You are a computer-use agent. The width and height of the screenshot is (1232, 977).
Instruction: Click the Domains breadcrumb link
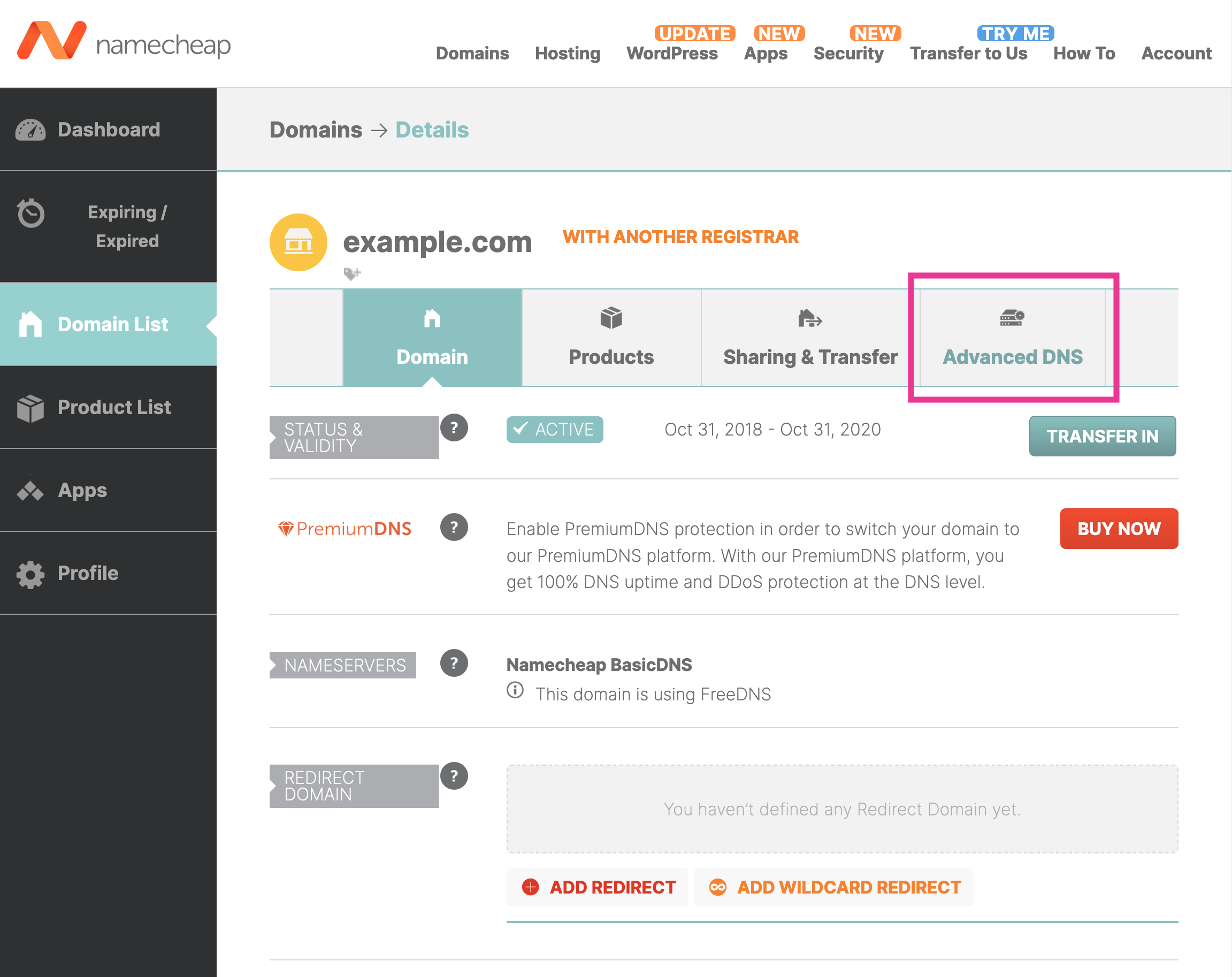point(316,131)
